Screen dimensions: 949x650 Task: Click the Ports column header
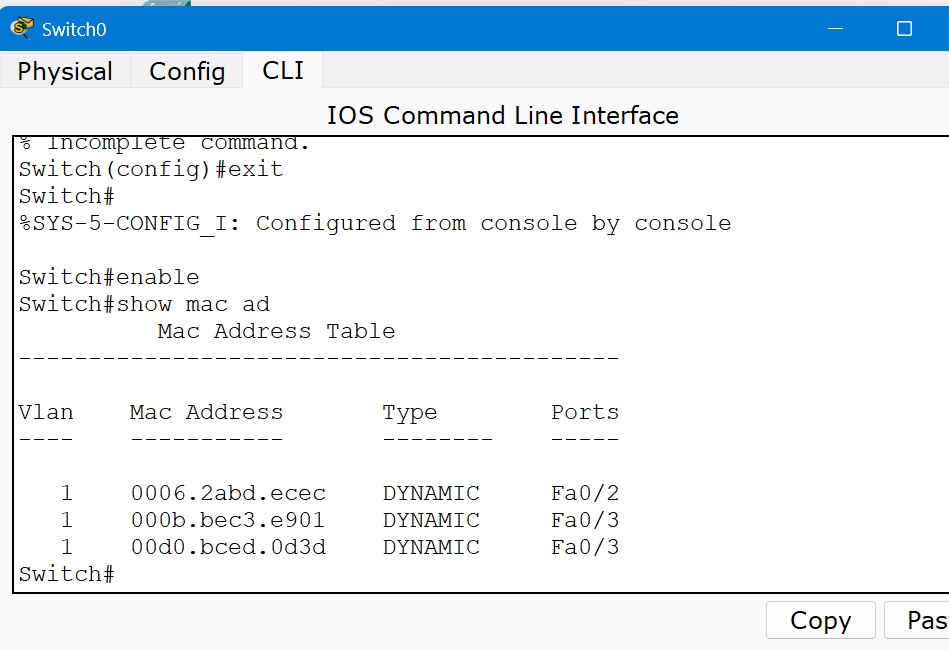[x=585, y=412]
